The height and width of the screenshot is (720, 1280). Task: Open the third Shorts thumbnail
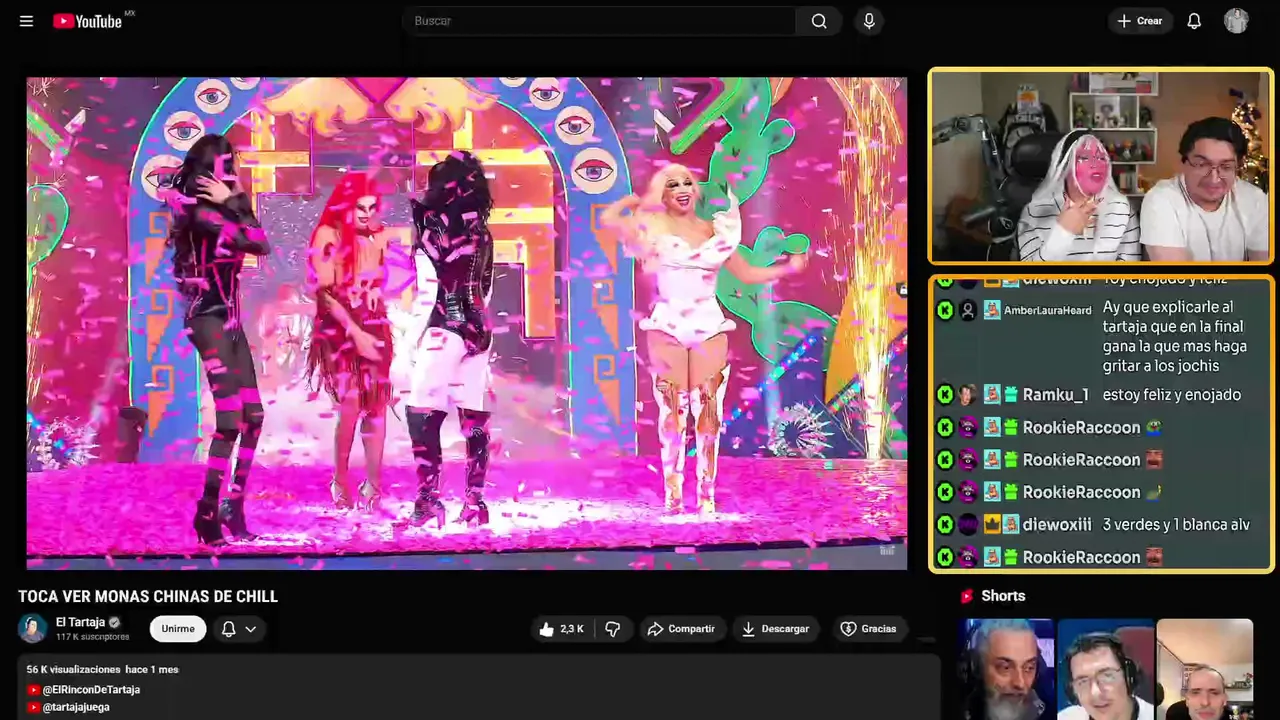coord(1204,669)
